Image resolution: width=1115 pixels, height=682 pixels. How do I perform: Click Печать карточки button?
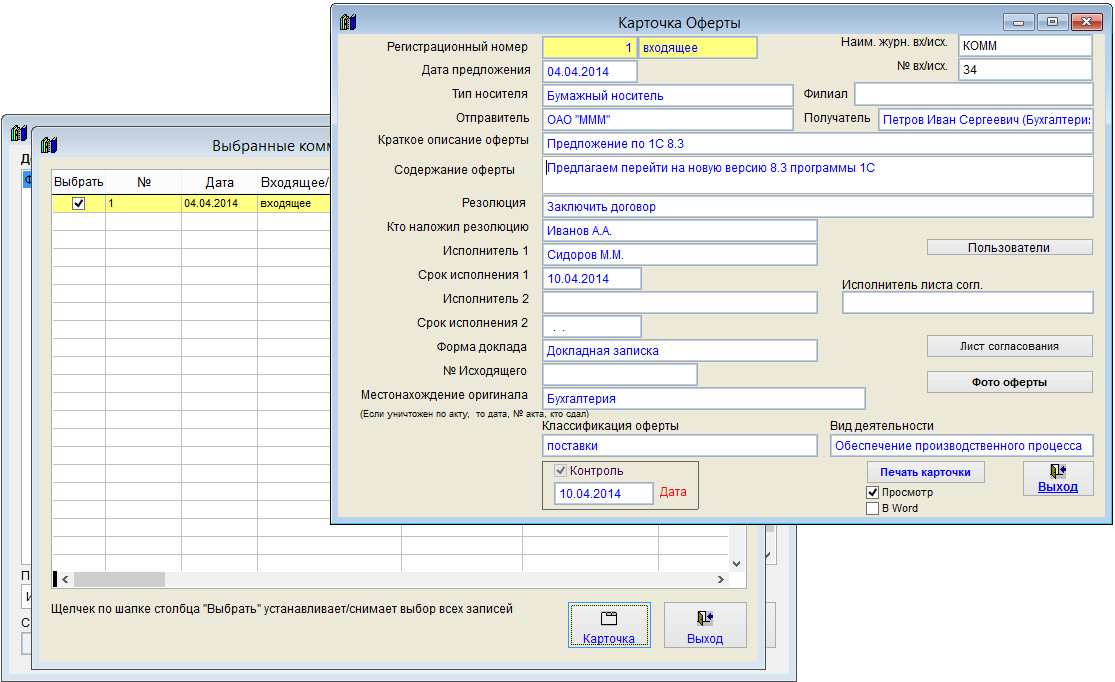925,472
